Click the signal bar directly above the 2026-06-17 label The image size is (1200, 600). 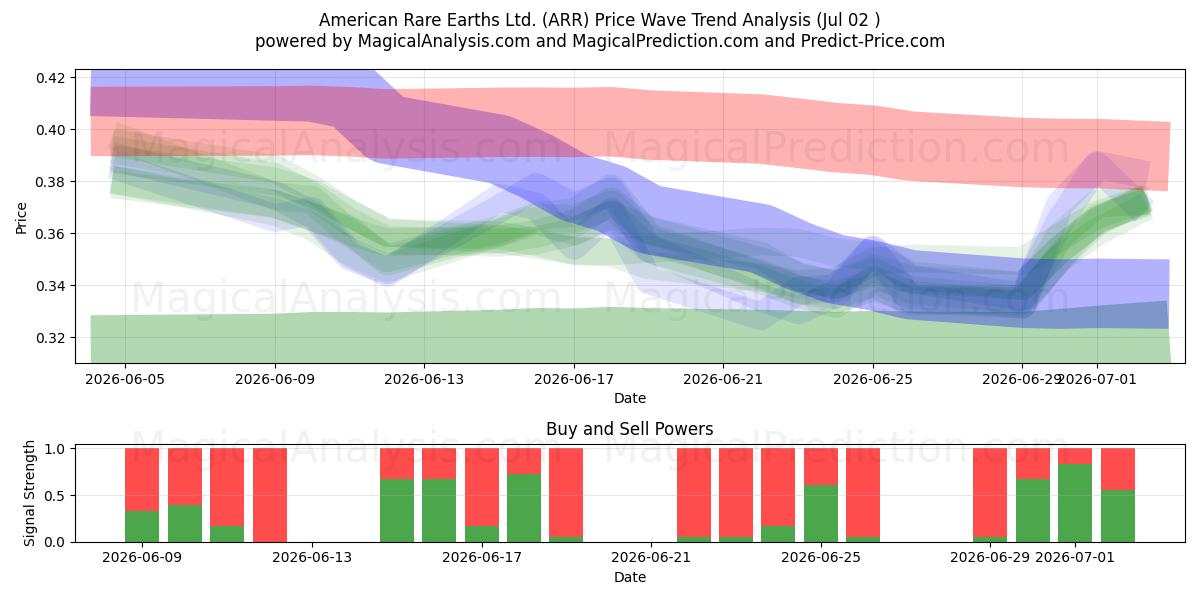click(481, 495)
